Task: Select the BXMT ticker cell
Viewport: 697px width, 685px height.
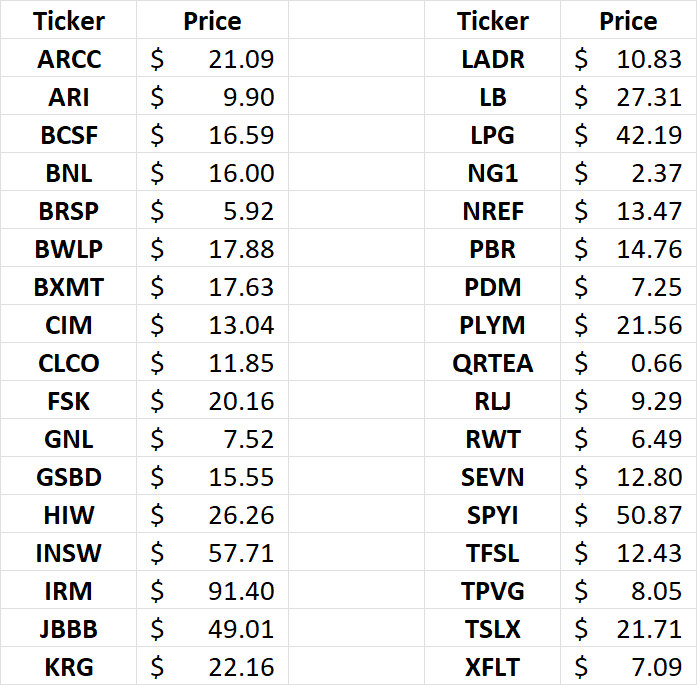Action: [x=69, y=287]
